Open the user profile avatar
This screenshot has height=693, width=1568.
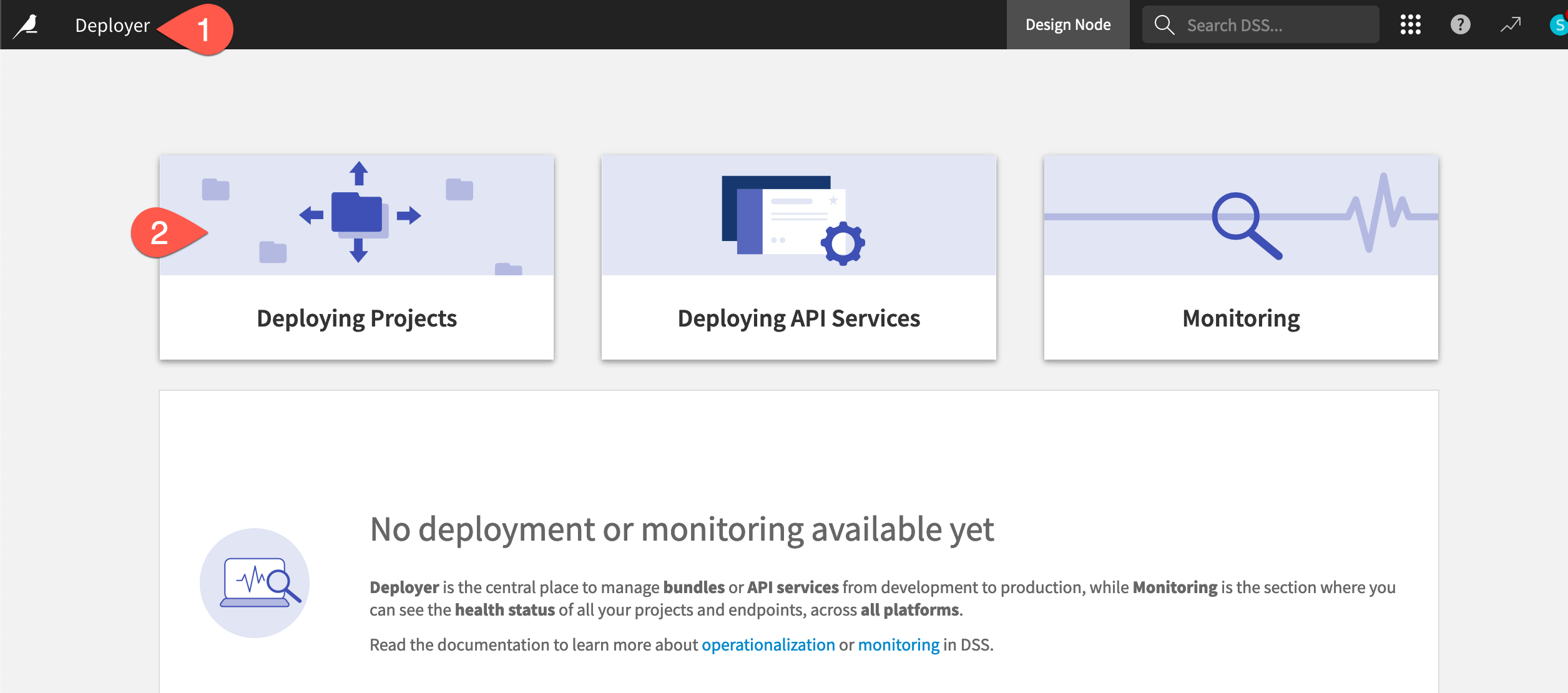(x=1559, y=25)
